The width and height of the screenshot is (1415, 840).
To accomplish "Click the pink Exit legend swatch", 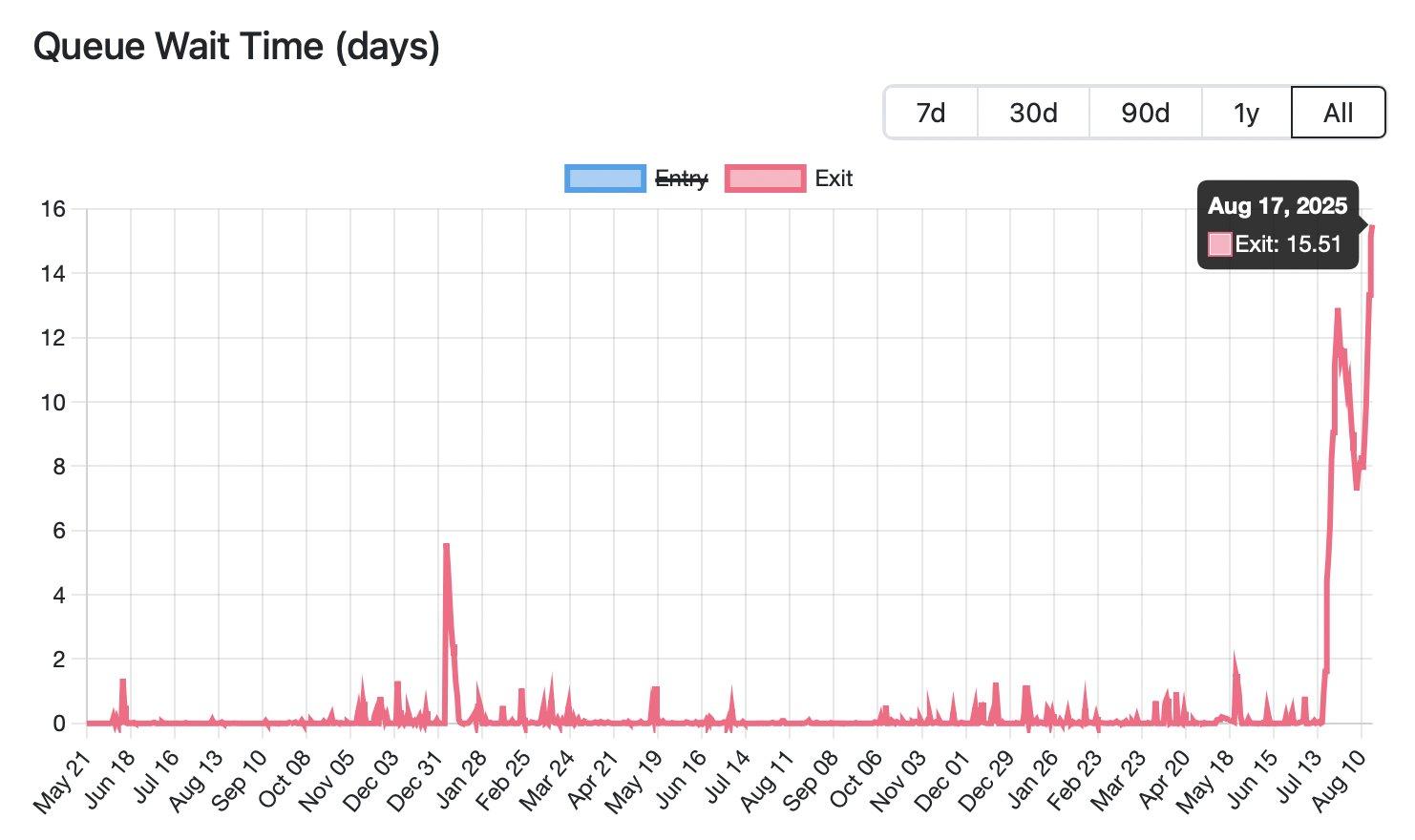I will click(765, 178).
